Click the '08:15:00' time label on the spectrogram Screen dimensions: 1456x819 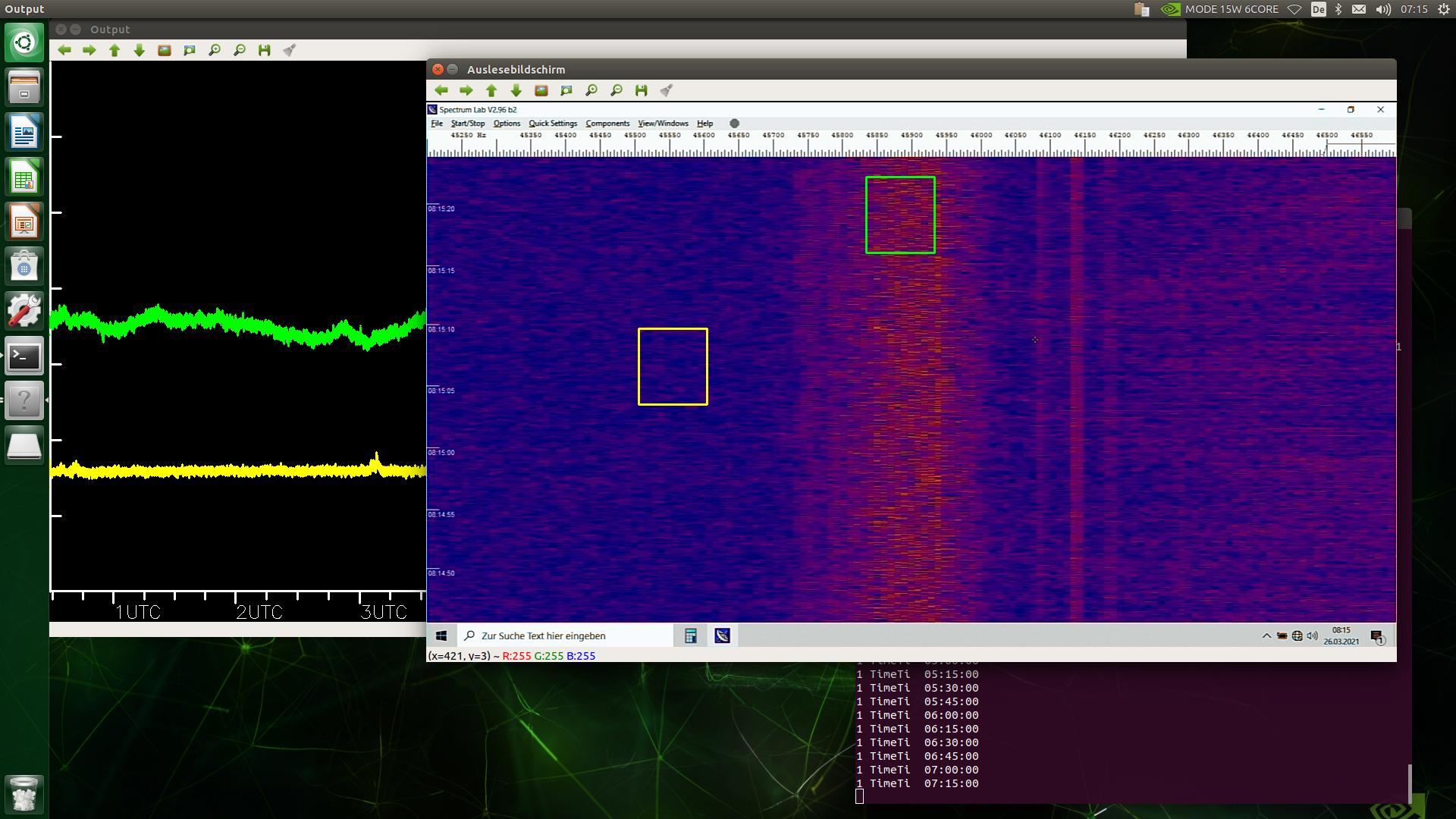click(441, 453)
